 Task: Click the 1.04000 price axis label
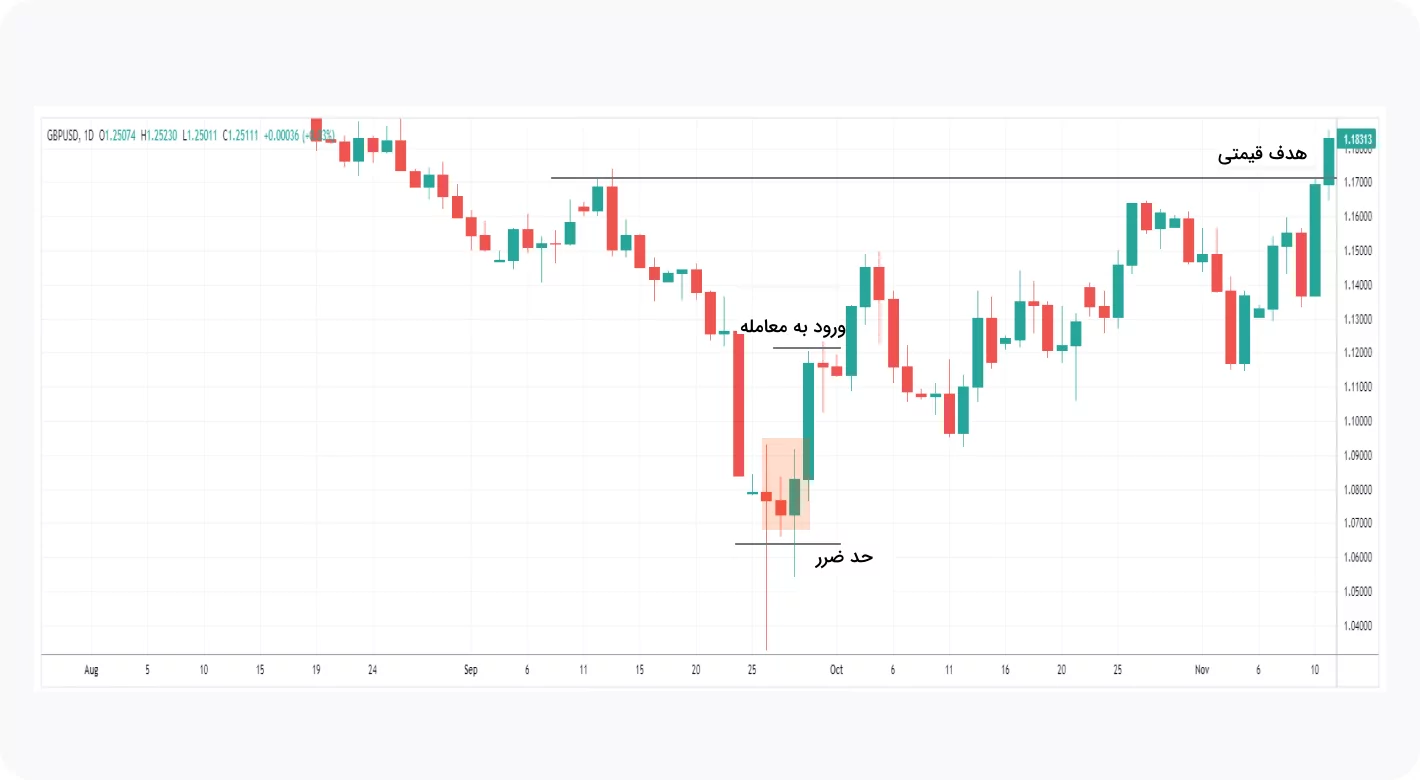[1357, 626]
